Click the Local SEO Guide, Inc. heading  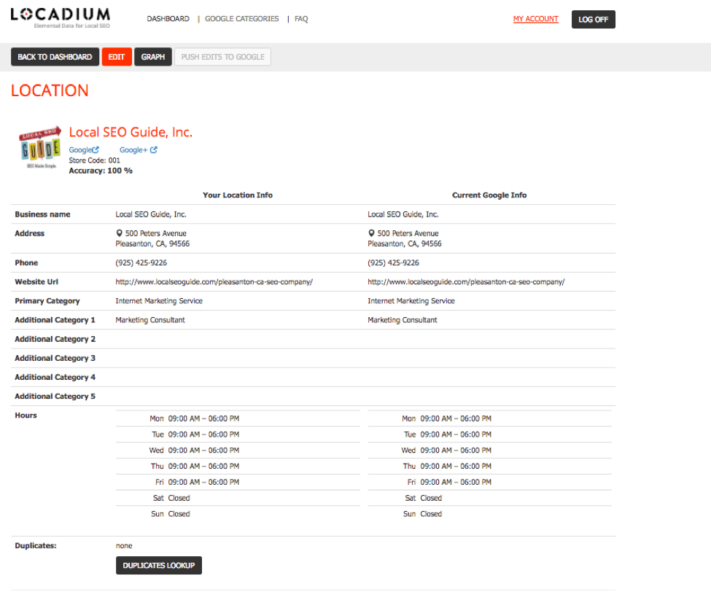[x=131, y=132]
